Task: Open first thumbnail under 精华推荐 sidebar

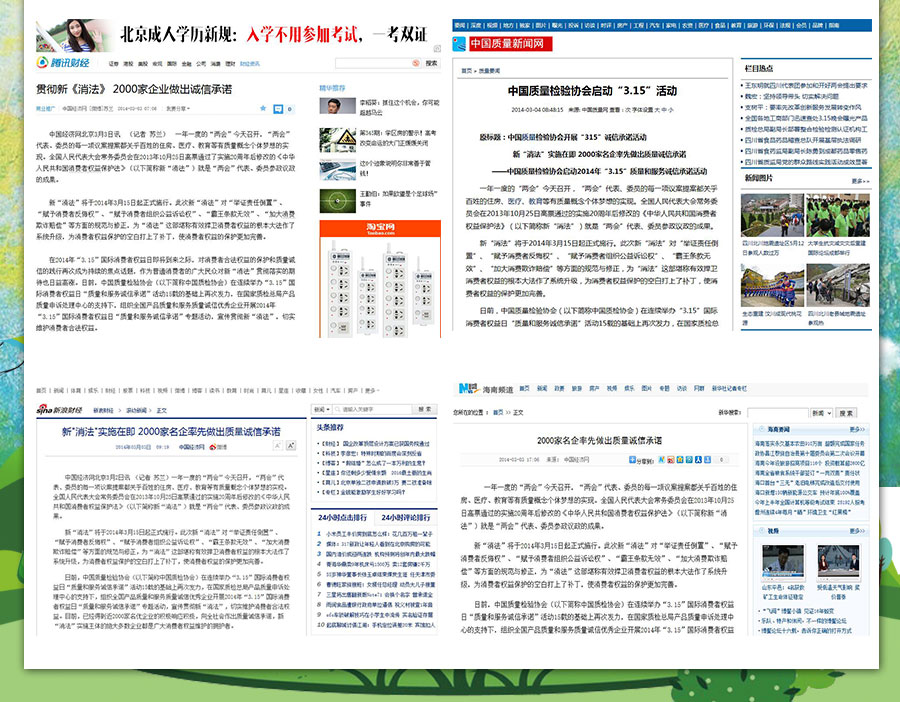Action: pyautogui.click(x=337, y=107)
